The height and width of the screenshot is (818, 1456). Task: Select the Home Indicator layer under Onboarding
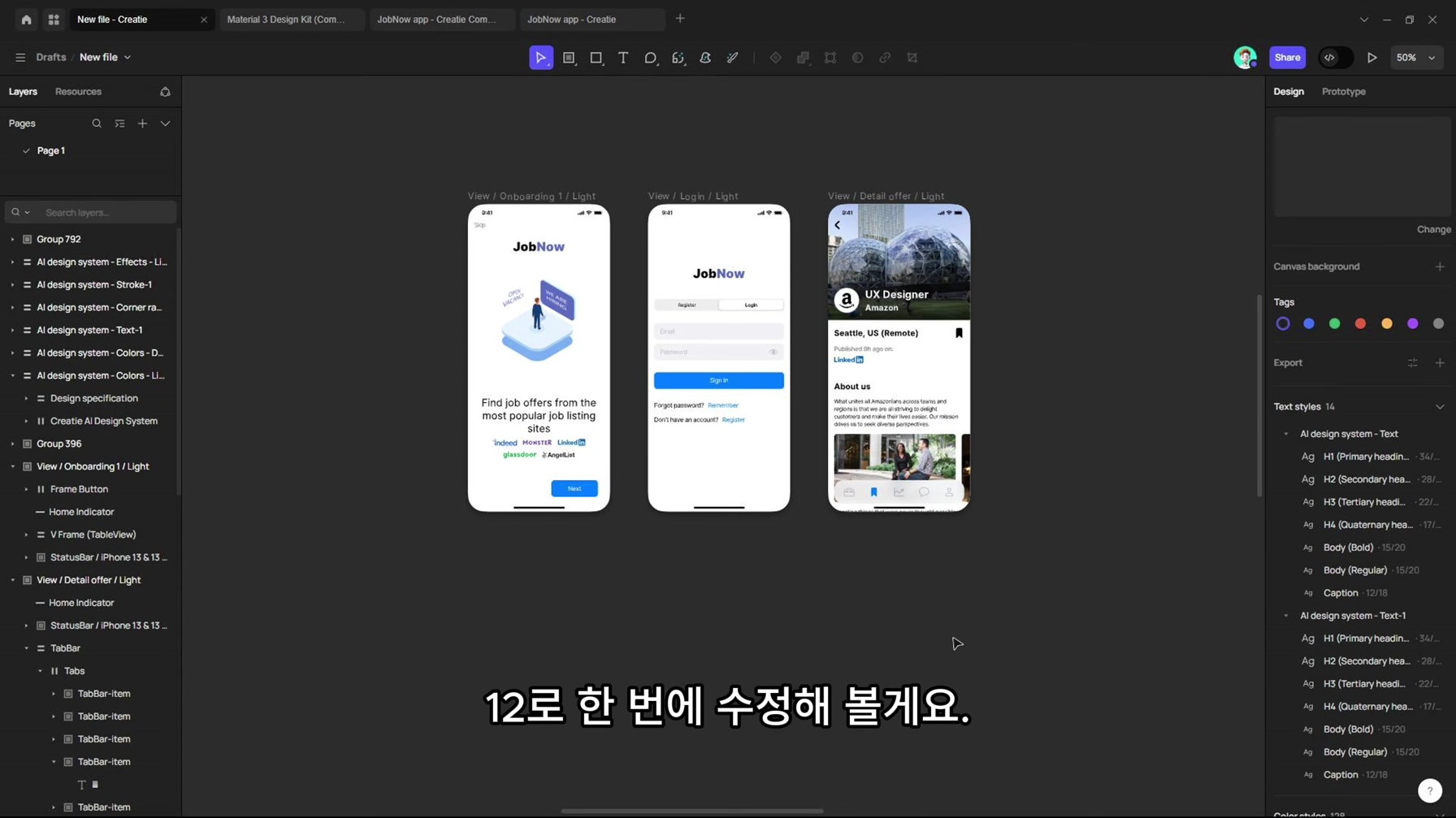81,513
